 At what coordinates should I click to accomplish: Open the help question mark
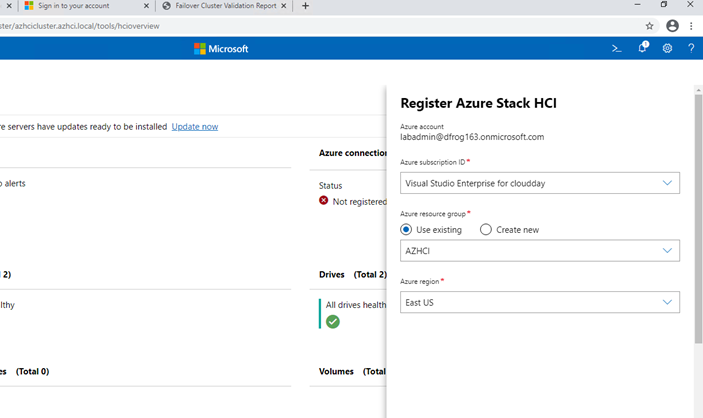691,48
